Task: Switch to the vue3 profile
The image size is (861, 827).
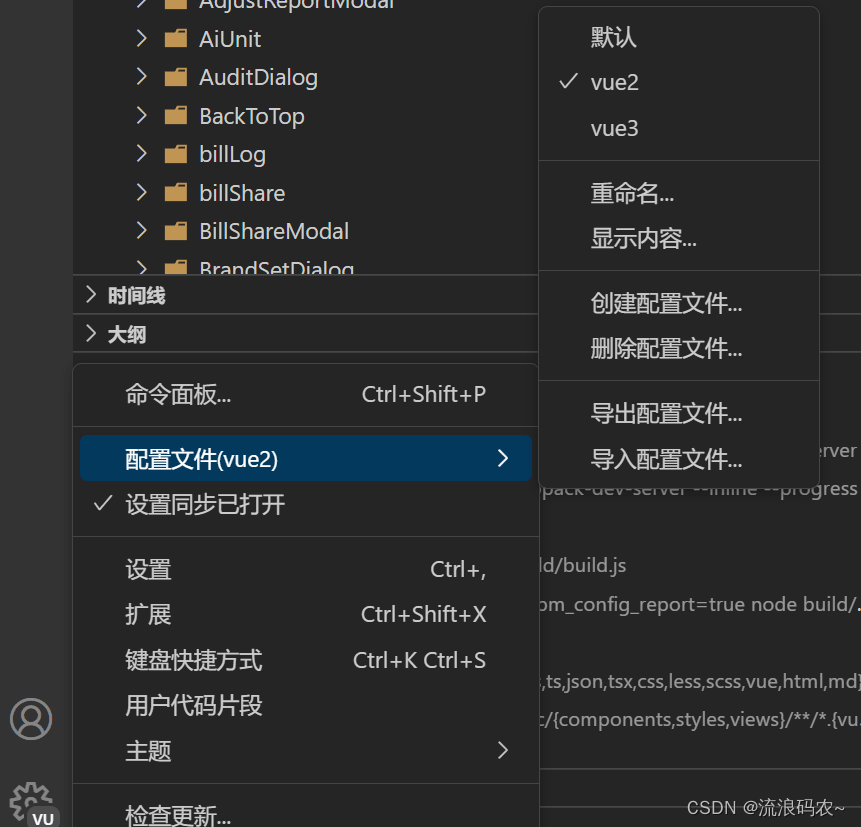Action: (614, 128)
